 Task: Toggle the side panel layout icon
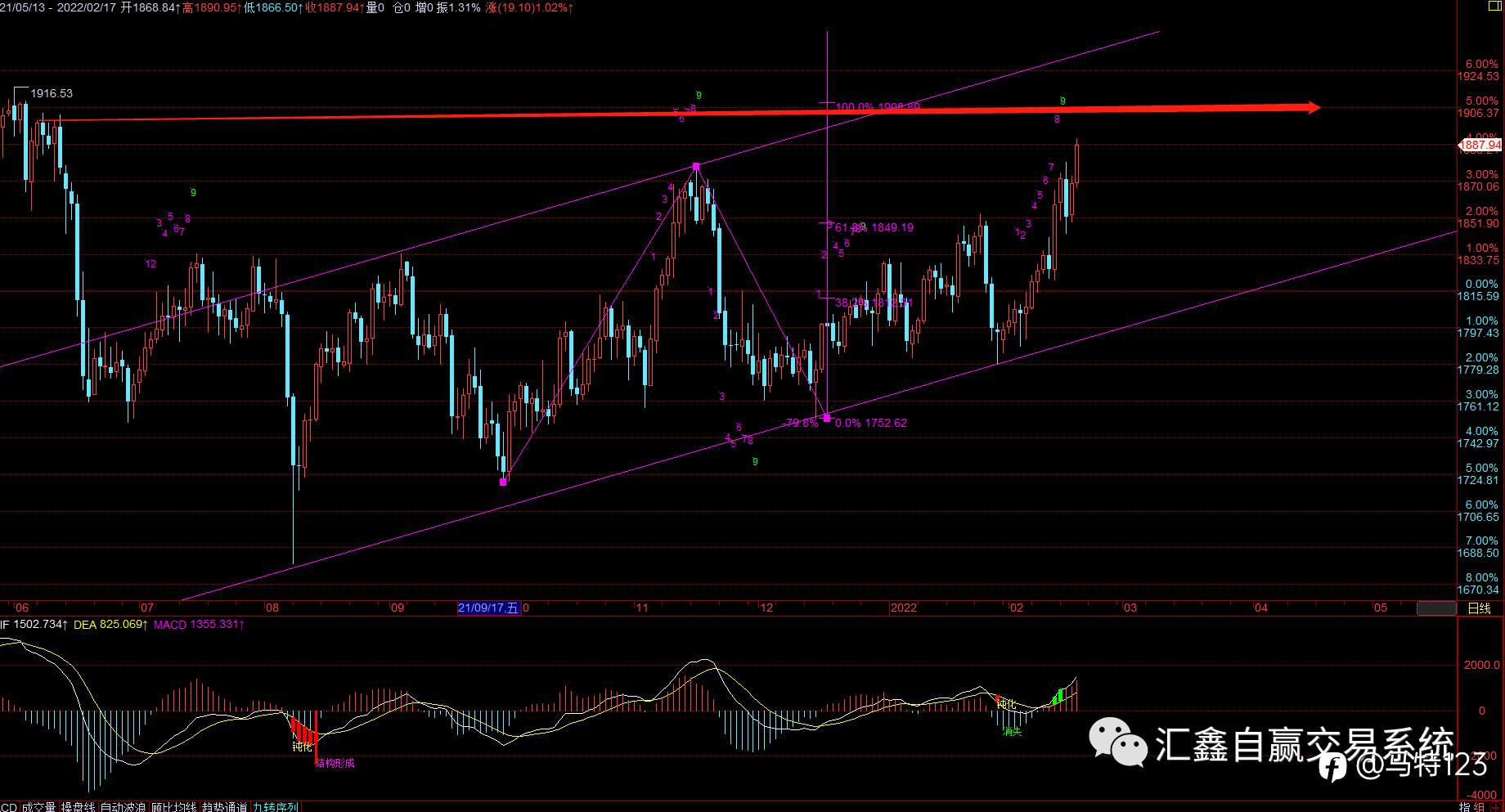click(x=1494, y=5)
